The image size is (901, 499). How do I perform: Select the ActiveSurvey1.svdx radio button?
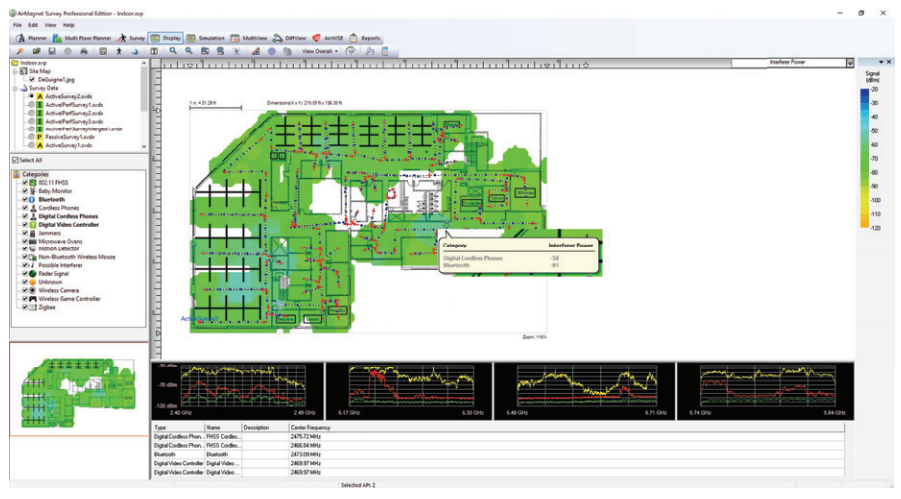click(x=32, y=146)
